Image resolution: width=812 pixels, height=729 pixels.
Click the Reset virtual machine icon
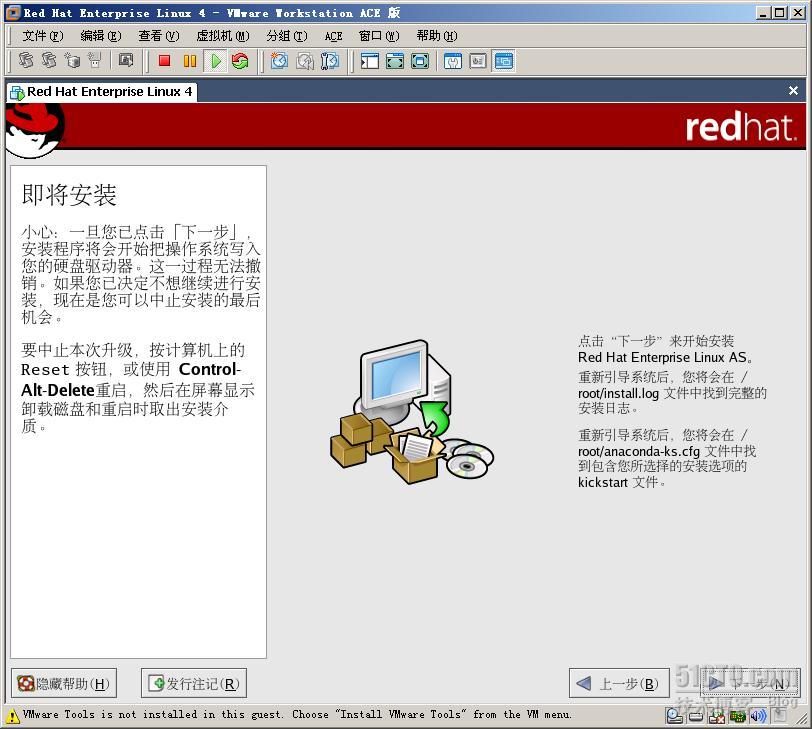pyautogui.click(x=240, y=61)
